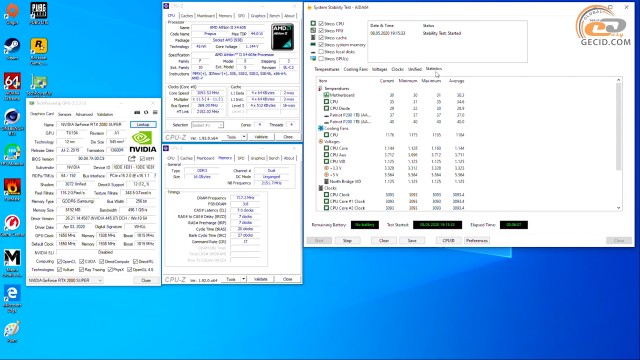Click the Lookup button in GPU-Z
This screenshot has height=360, width=640.
click(x=143, y=124)
